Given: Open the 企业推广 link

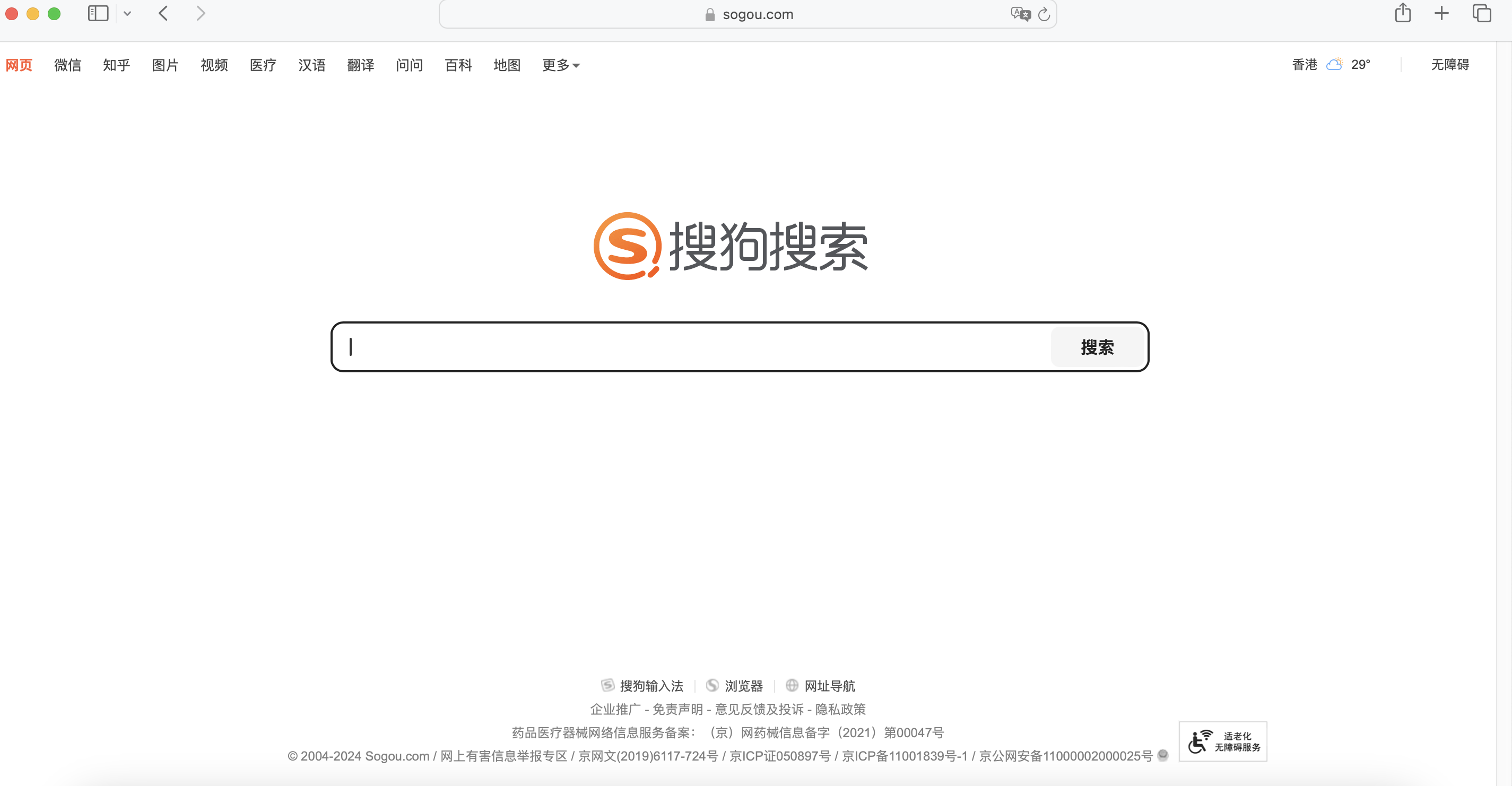Looking at the screenshot, I should [x=615, y=709].
